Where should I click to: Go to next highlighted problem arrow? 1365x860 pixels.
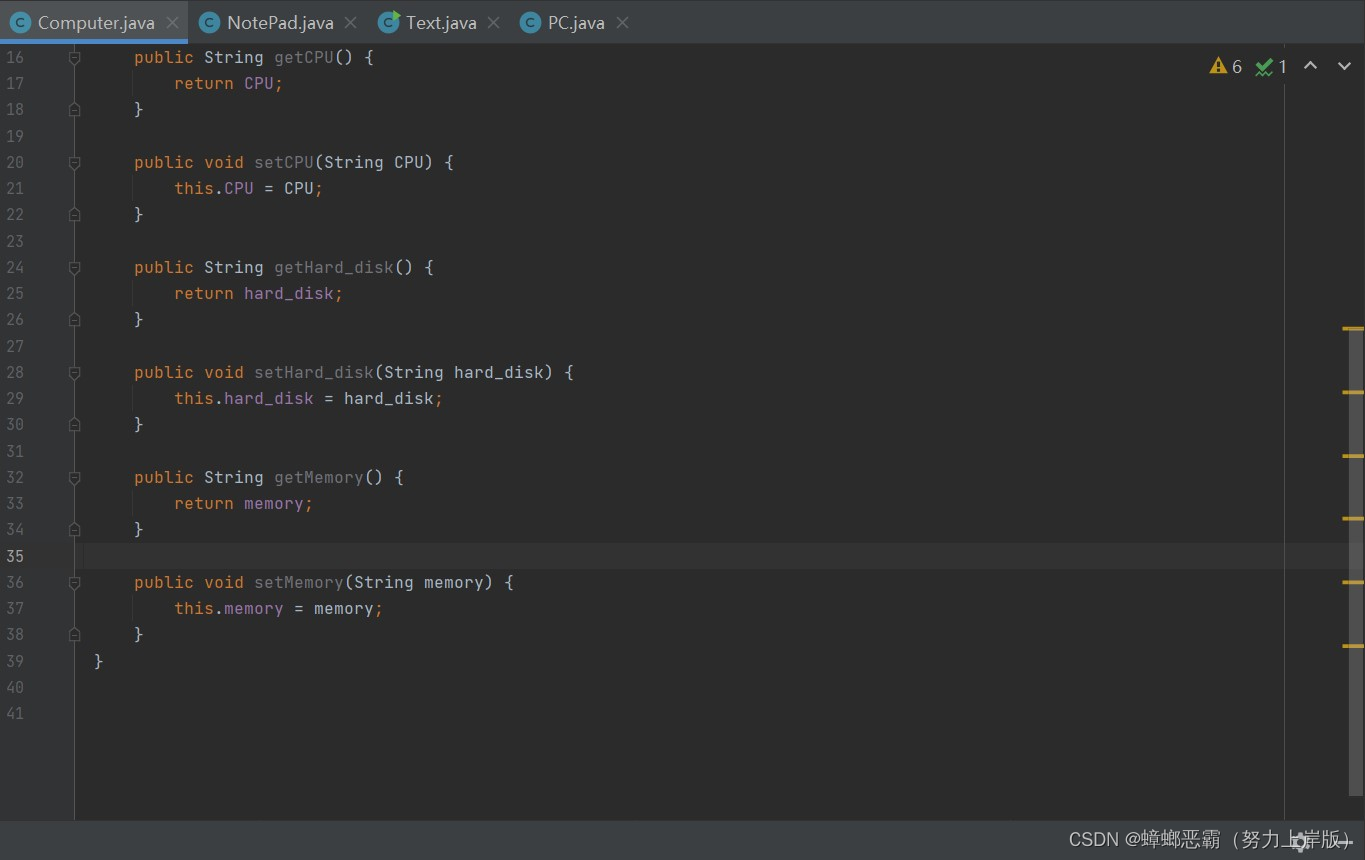click(1344, 66)
